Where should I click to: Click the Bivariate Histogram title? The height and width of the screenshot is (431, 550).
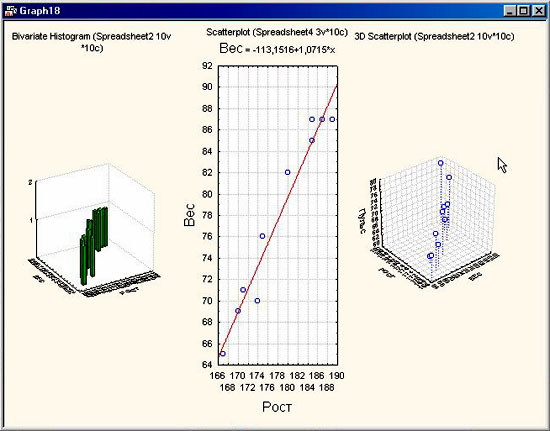pyautogui.click(x=92, y=42)
